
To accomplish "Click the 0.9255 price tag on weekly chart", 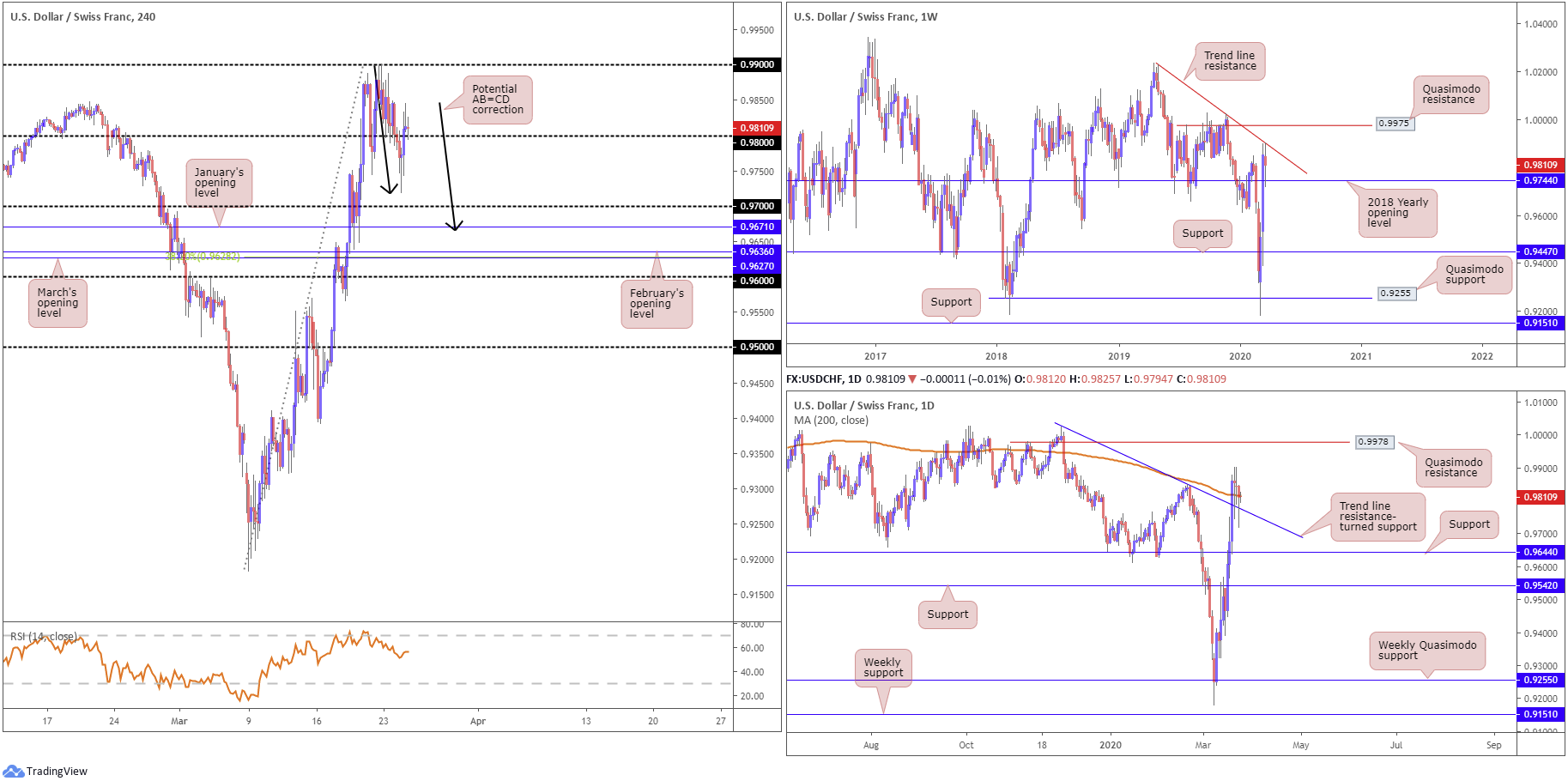I will click(x=1395, y=293).
